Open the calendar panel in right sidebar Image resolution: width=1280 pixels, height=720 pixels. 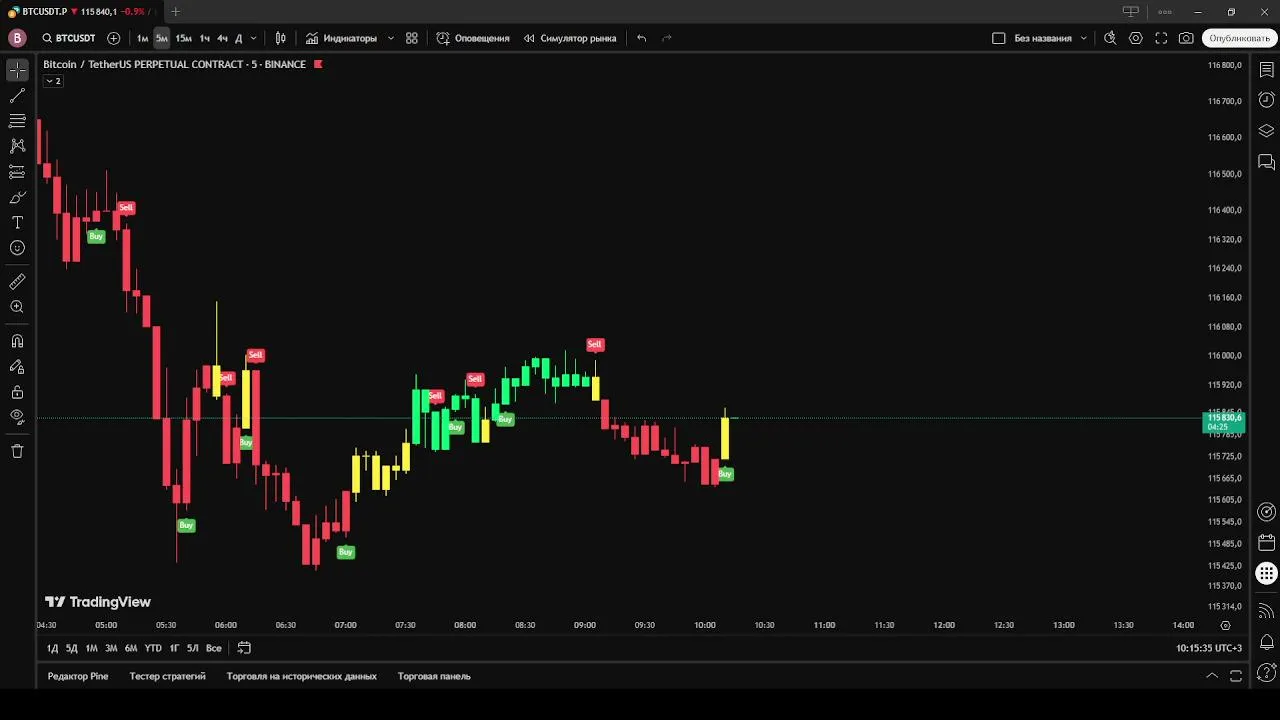tap(1266, 543)
